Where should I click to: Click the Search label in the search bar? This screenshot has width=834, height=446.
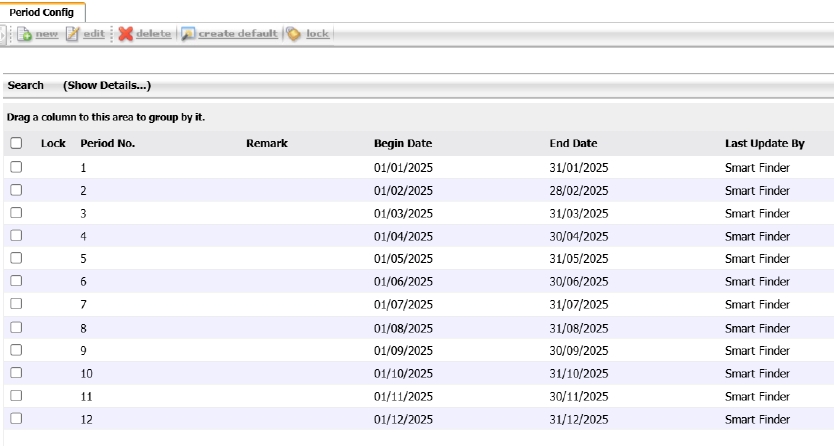click(25, 86)
